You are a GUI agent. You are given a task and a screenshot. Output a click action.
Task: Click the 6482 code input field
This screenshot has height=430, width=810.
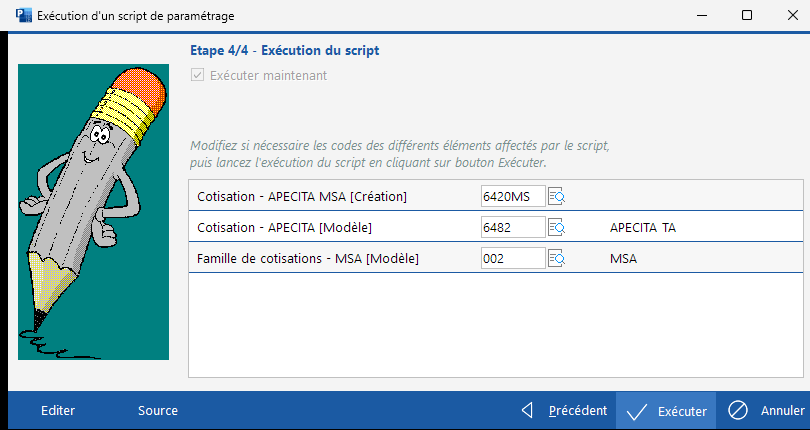(512, 228)
